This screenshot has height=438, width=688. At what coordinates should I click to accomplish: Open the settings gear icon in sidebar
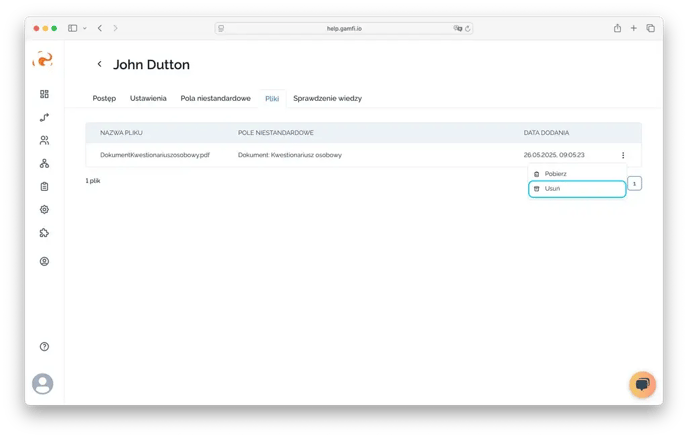(44, 210)
